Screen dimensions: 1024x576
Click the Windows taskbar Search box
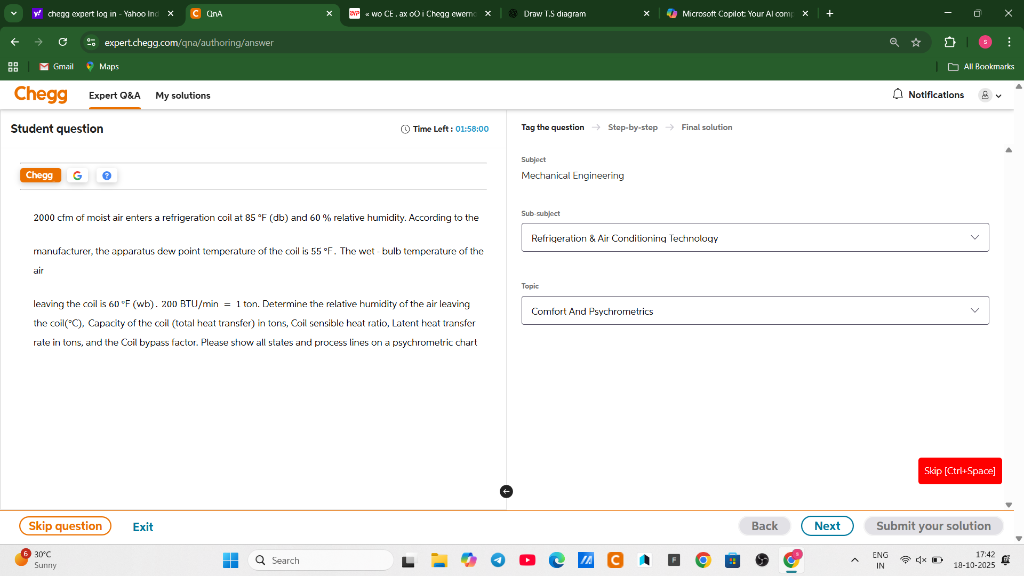click(321, 560)
